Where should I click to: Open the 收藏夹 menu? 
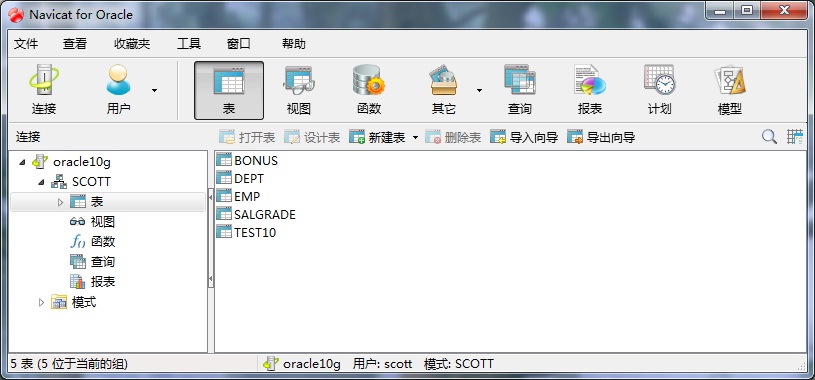(x=132, y=44)
